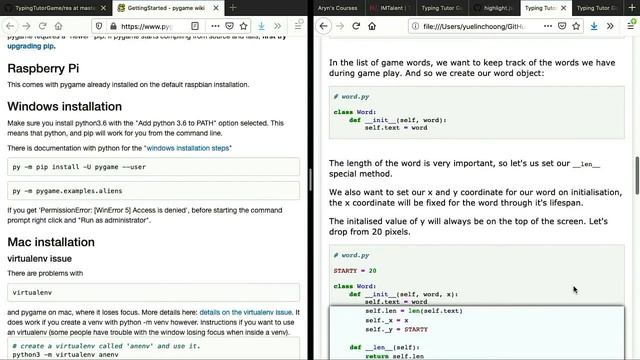Show site security lock info for pygame

pyautogui.click(x=113, y=26)
